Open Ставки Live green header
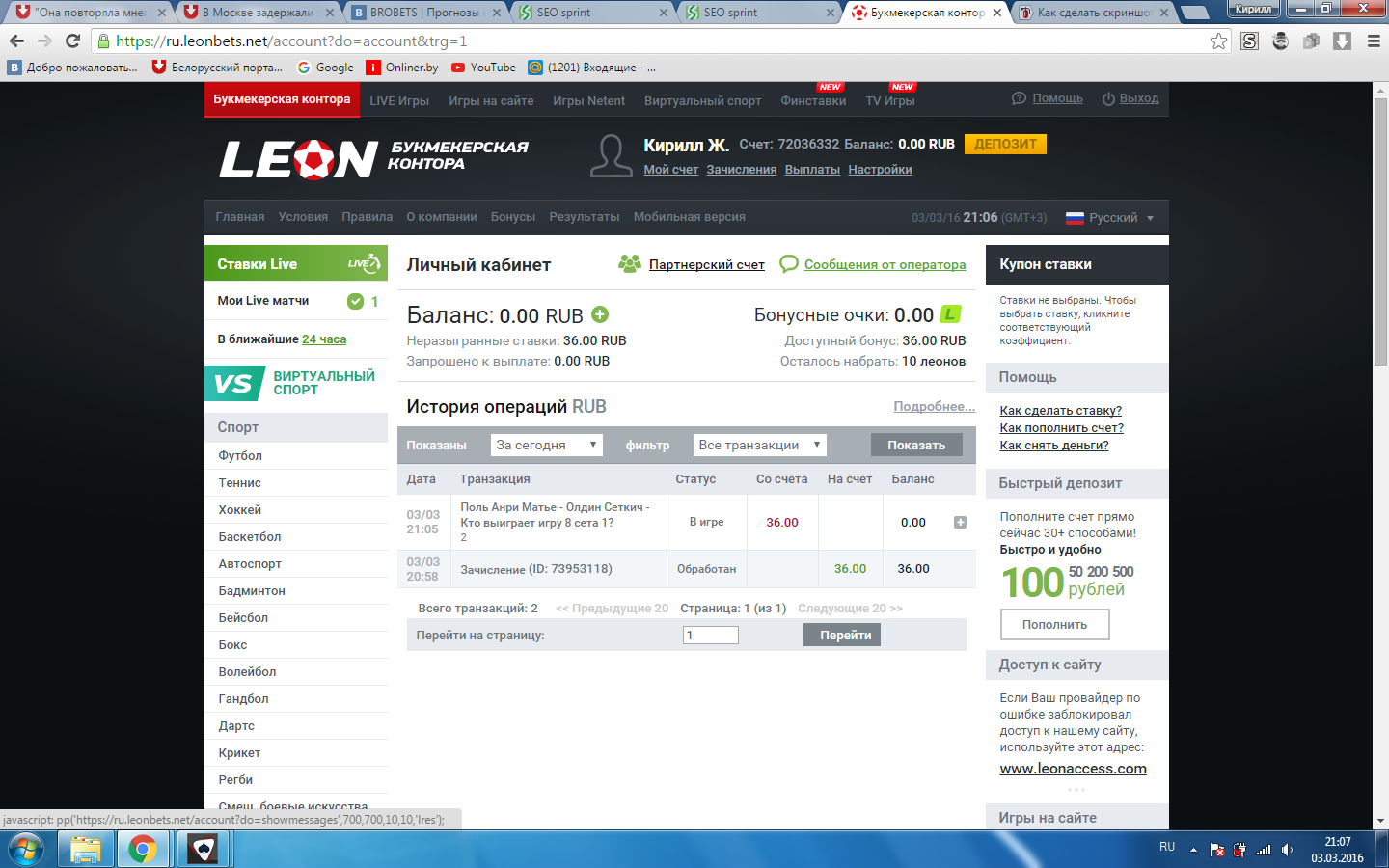The image size is (1389, 868). tap(296, 263)
